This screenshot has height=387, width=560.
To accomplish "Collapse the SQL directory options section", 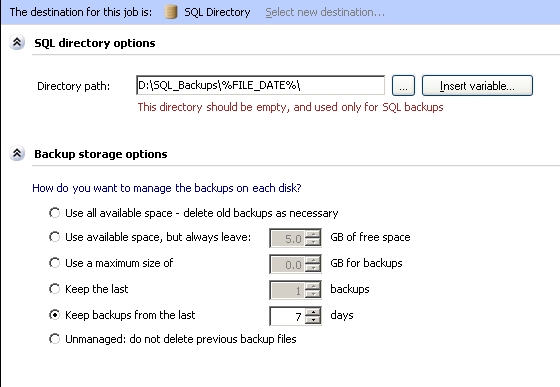I will coord(17,43).
